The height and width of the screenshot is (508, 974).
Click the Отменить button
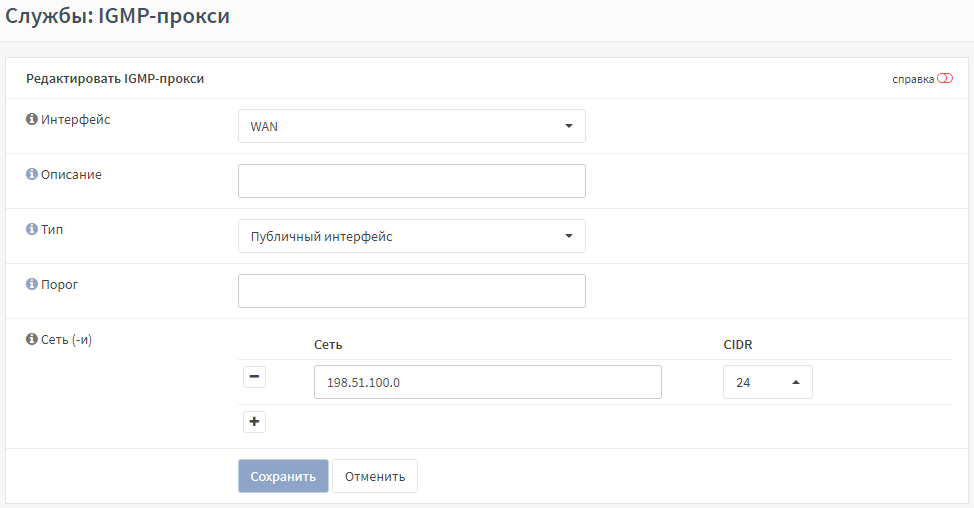375,476
